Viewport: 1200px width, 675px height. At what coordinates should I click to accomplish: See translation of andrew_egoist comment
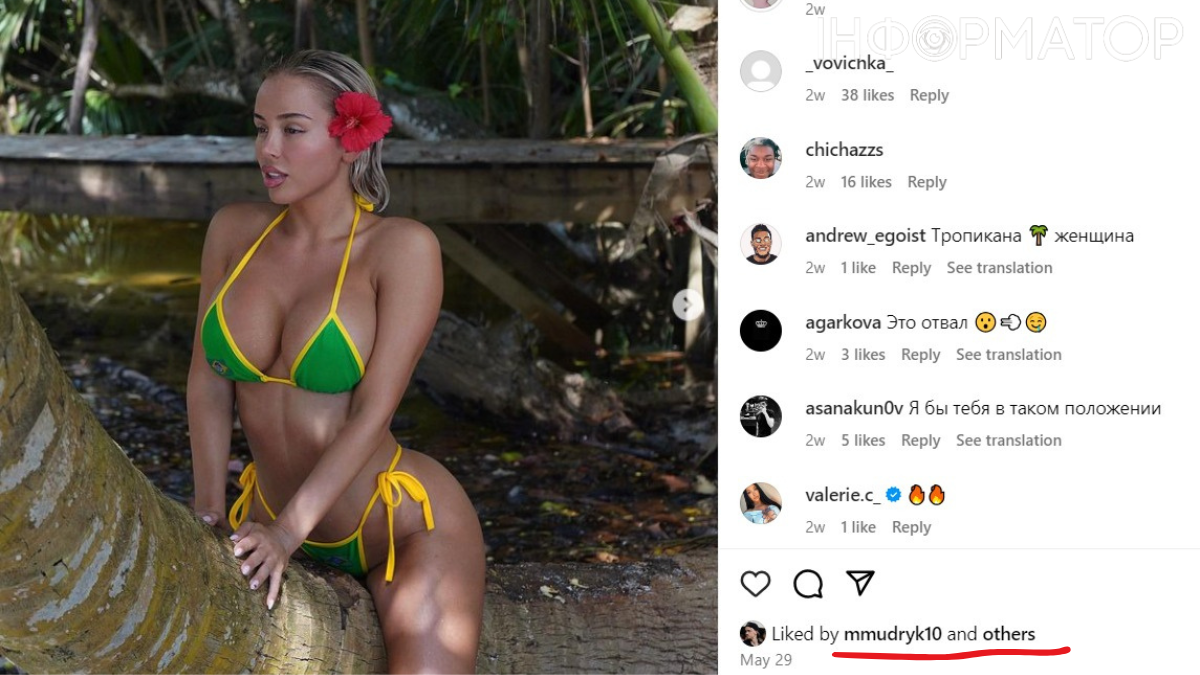point(999,268)
